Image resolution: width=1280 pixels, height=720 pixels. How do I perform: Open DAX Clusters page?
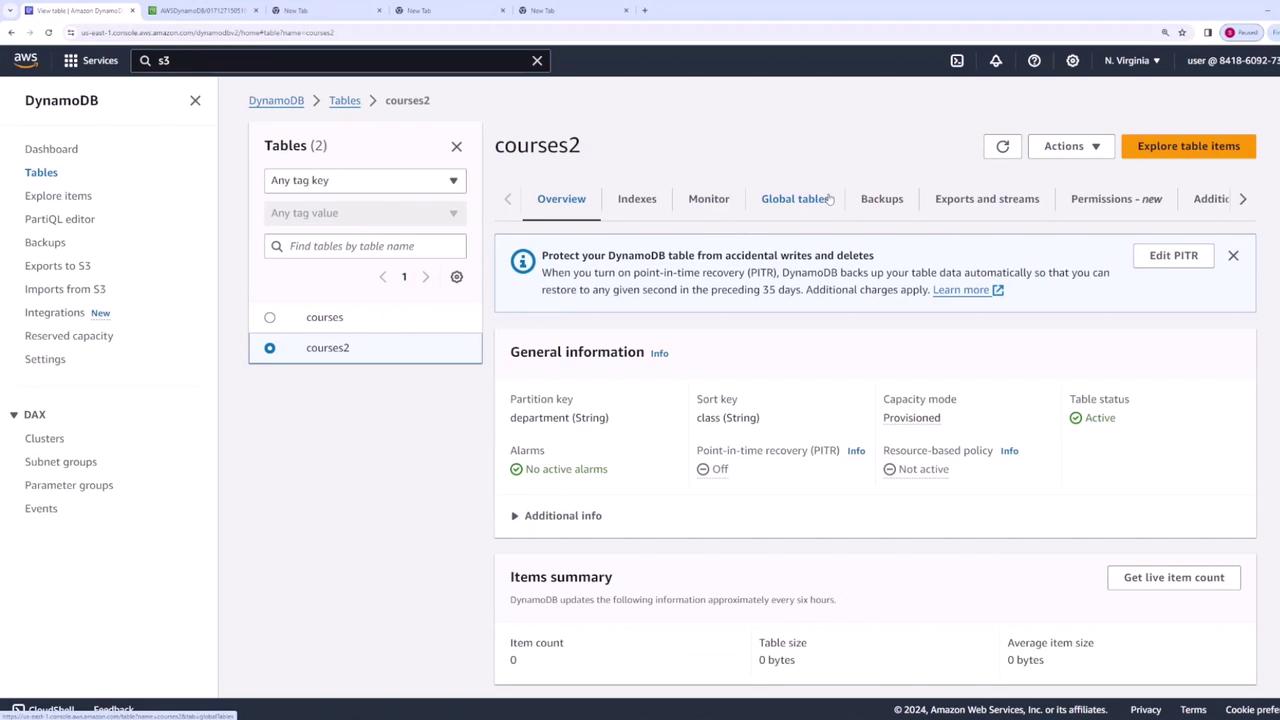coord(44,439)
